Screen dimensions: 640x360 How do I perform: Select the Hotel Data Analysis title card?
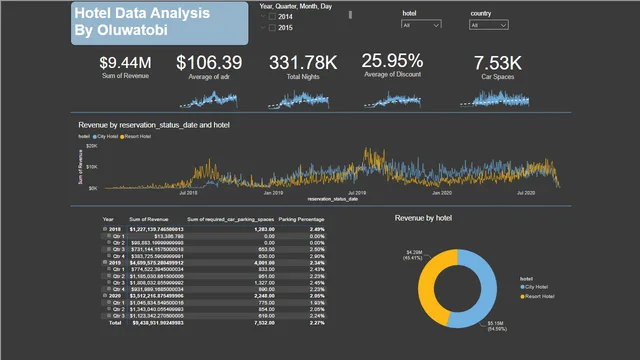(160, 23)
